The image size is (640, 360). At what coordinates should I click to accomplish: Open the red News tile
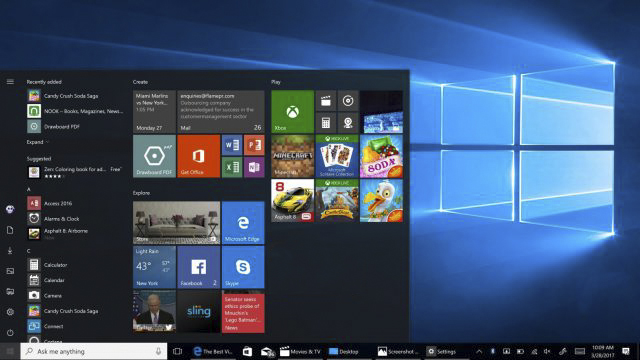243,311
